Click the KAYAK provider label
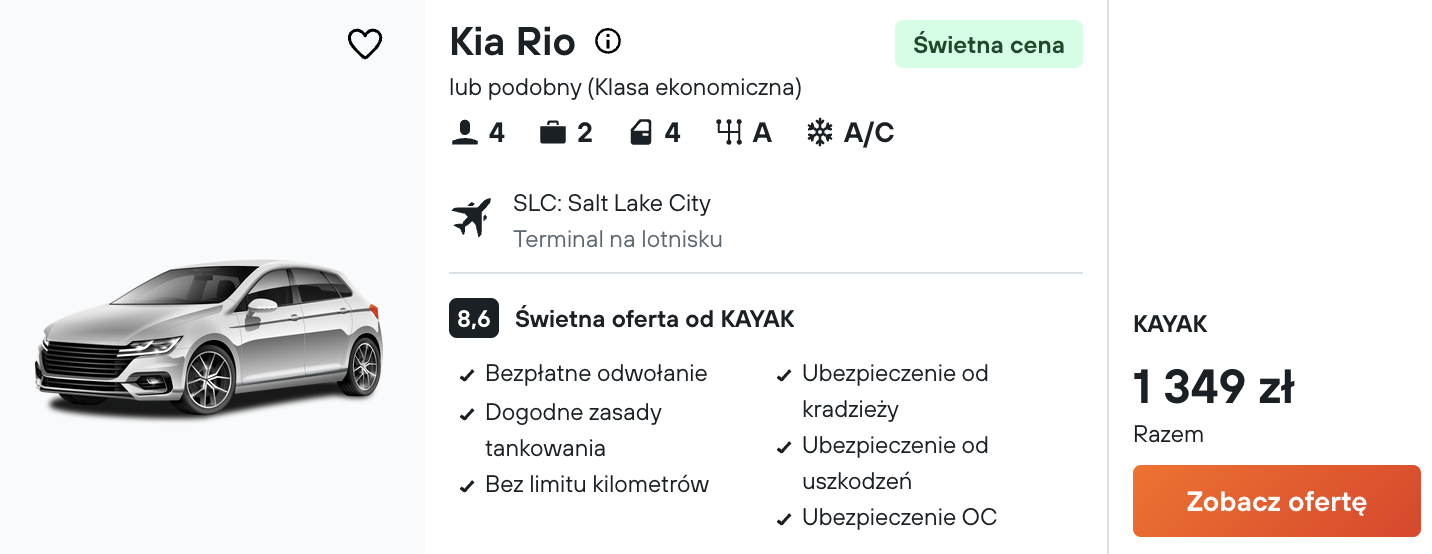Image resolution: width=1432 pixels, height=554 pixels. [1170, 324]
